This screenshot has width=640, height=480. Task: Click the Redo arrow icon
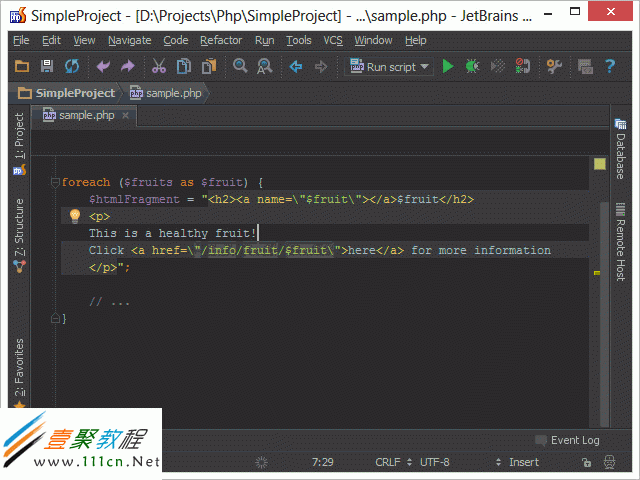tap(128, 66)
